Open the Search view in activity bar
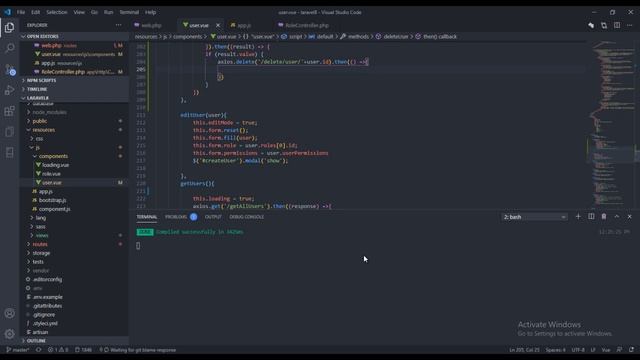Viewport: 640px width, 360px height. tap(9, 48)
